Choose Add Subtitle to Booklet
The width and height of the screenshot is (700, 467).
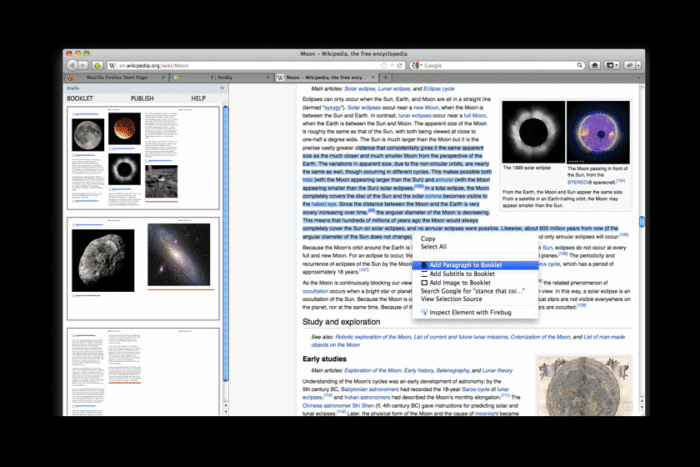pyautogui.click(x=475, y=274)
